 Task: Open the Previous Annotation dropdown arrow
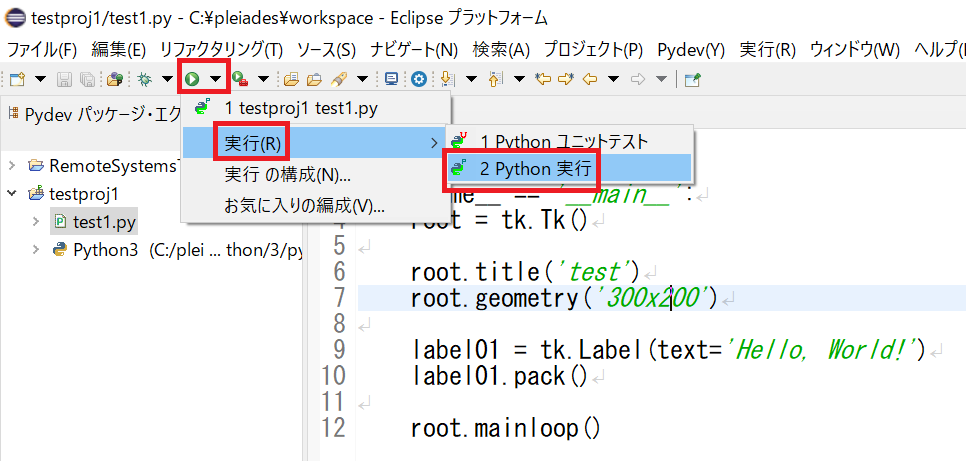click(519, 79)
